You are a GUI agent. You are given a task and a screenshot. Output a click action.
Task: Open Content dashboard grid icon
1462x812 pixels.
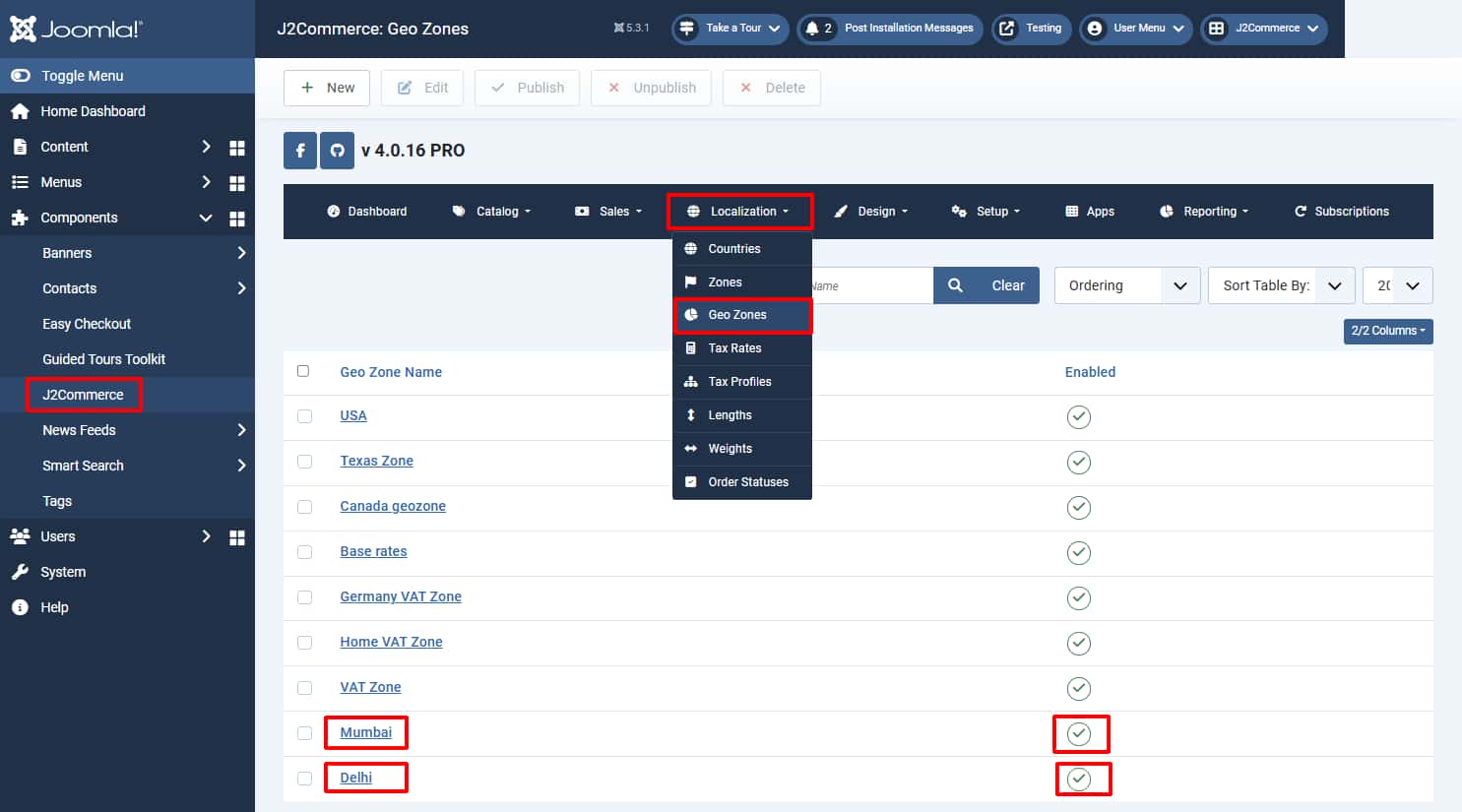(x=237, y=148)
